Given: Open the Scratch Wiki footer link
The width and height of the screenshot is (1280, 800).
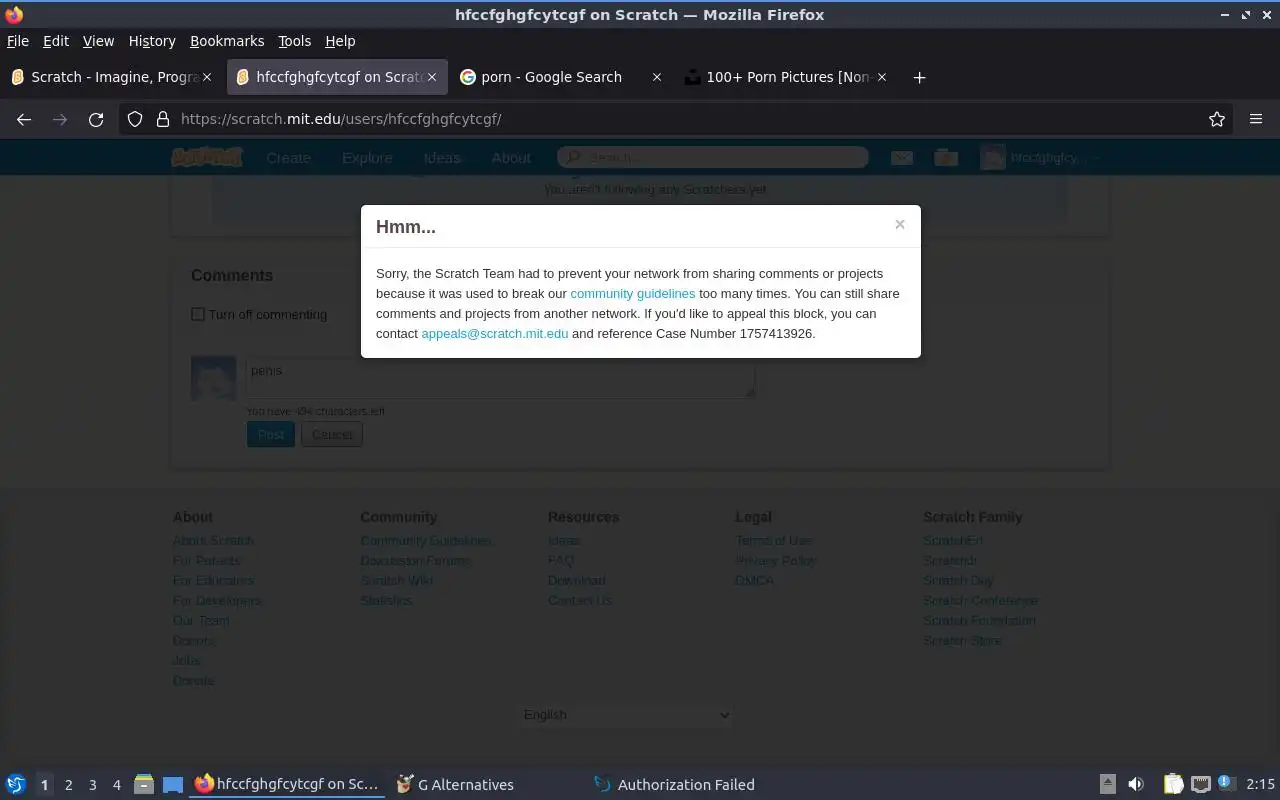Looking at the screenshot, I should [397, 580].
